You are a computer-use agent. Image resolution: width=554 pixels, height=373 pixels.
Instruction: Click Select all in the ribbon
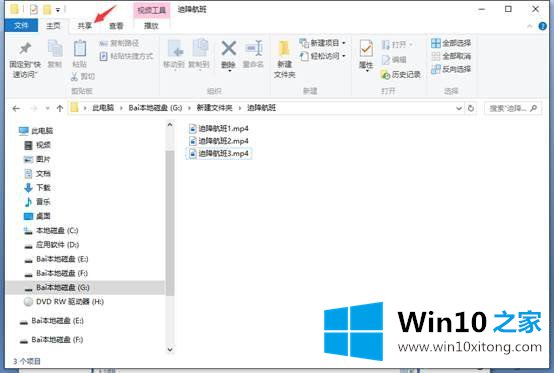(451, 43)
